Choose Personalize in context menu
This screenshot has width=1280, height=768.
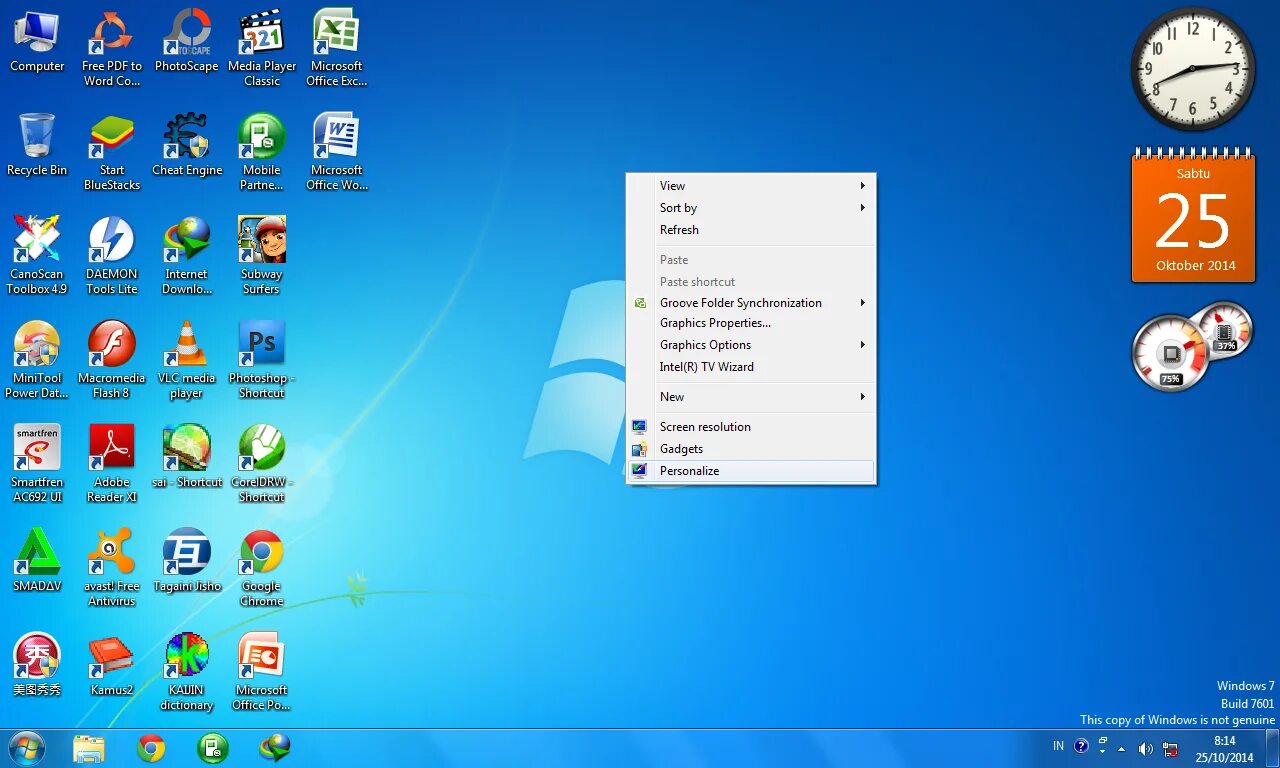(x=751, y=471)
